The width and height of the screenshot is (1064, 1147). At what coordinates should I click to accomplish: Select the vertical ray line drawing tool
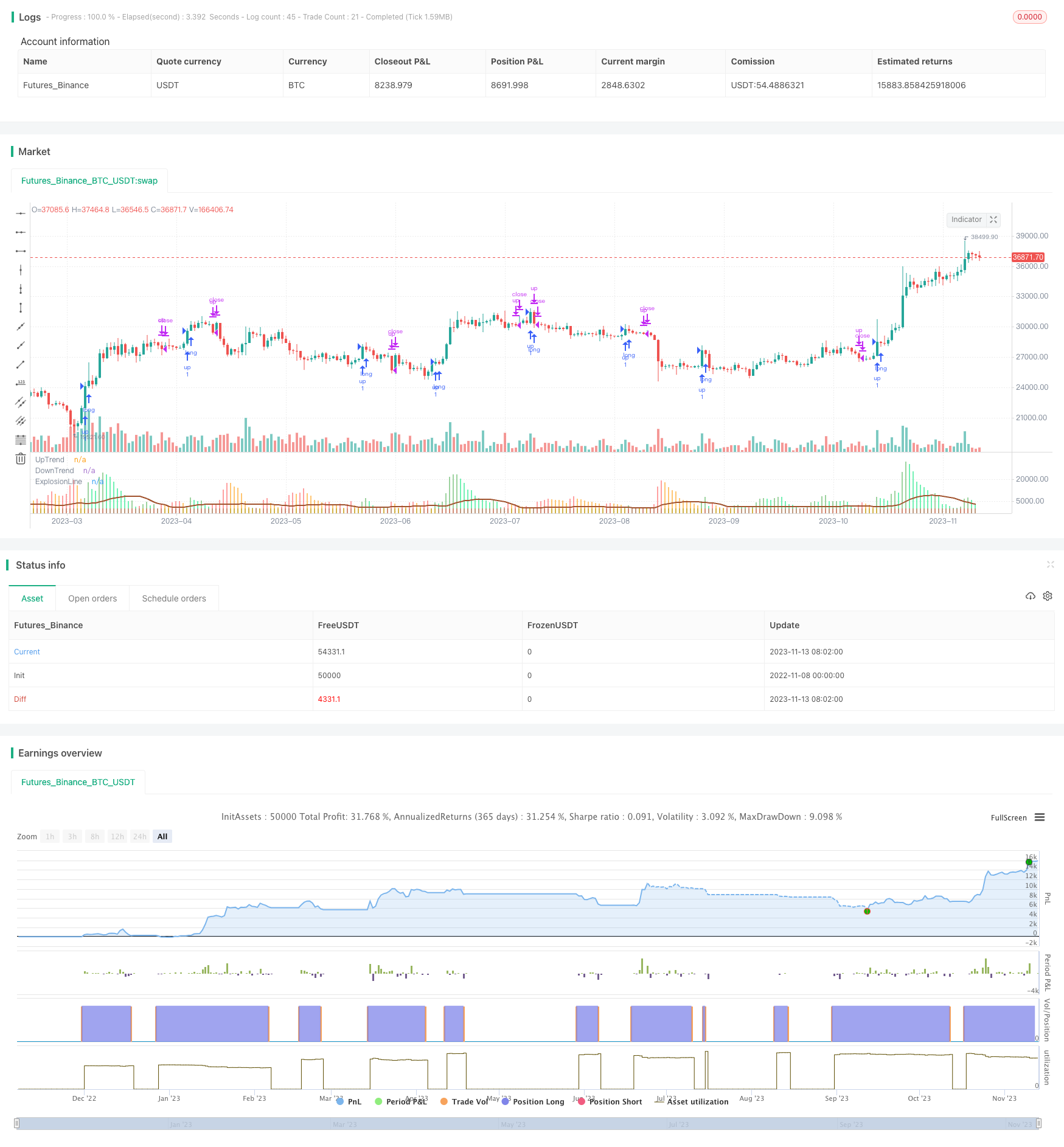(x=21, y=289)
